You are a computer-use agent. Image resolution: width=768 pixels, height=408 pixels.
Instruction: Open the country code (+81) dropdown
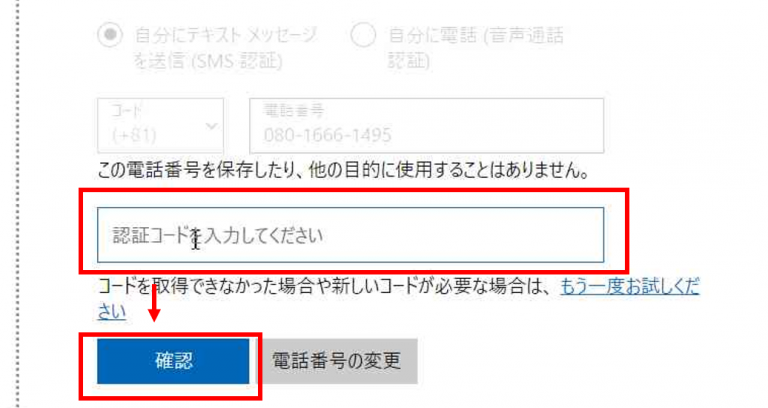[x=161, y=125]
